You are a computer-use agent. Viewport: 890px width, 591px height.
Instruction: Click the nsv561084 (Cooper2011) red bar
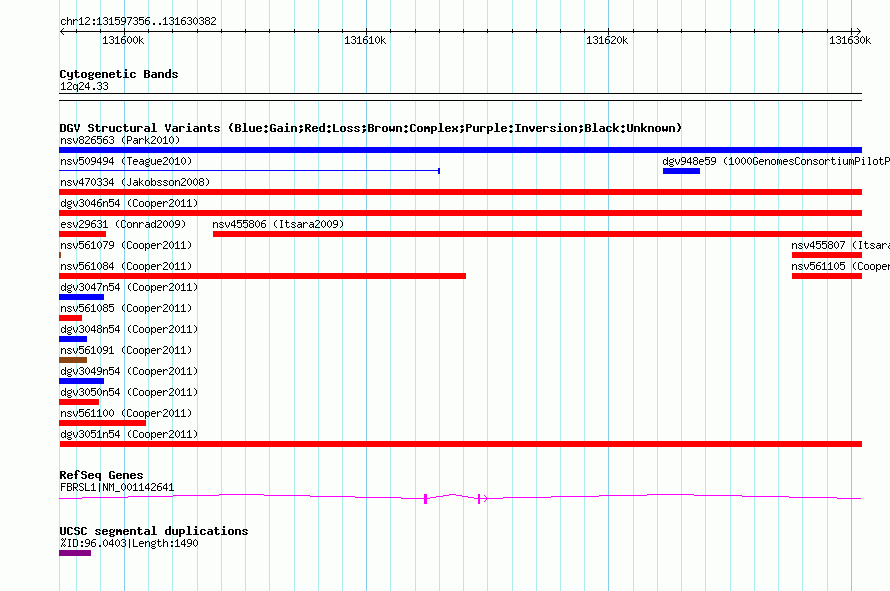[x=262, y=276]
